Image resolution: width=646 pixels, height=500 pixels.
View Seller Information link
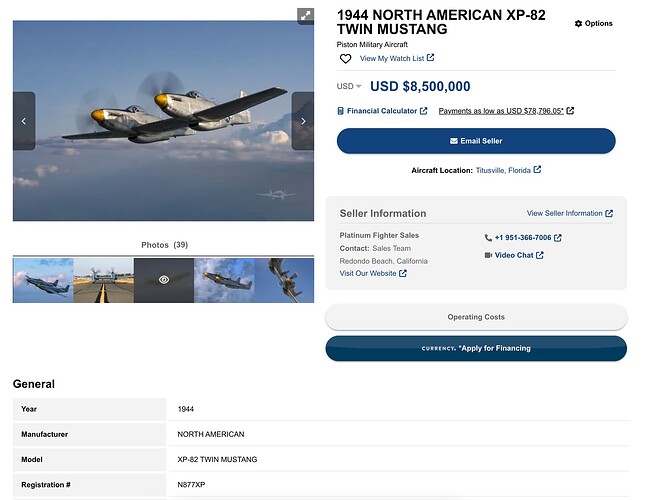[x=570, y=213]
